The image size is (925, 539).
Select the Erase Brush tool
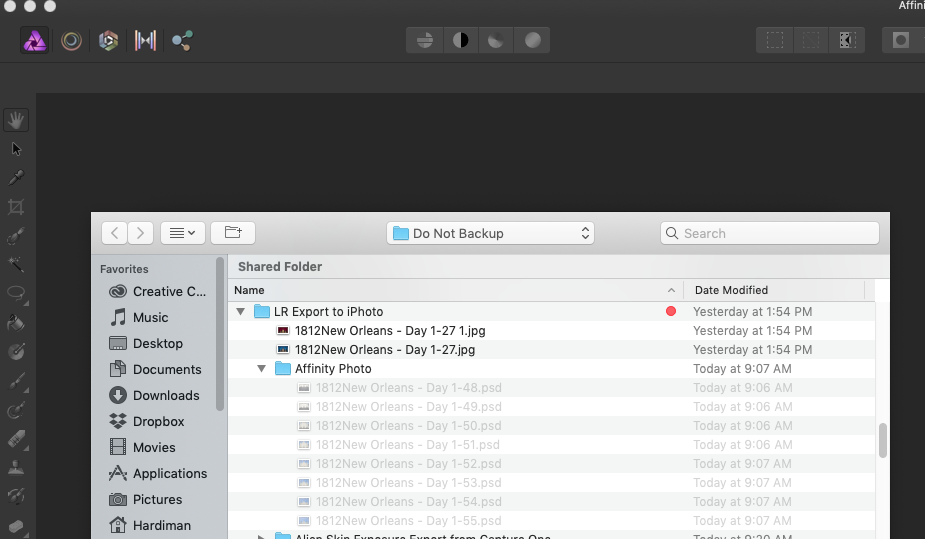(x=16, y=439)
